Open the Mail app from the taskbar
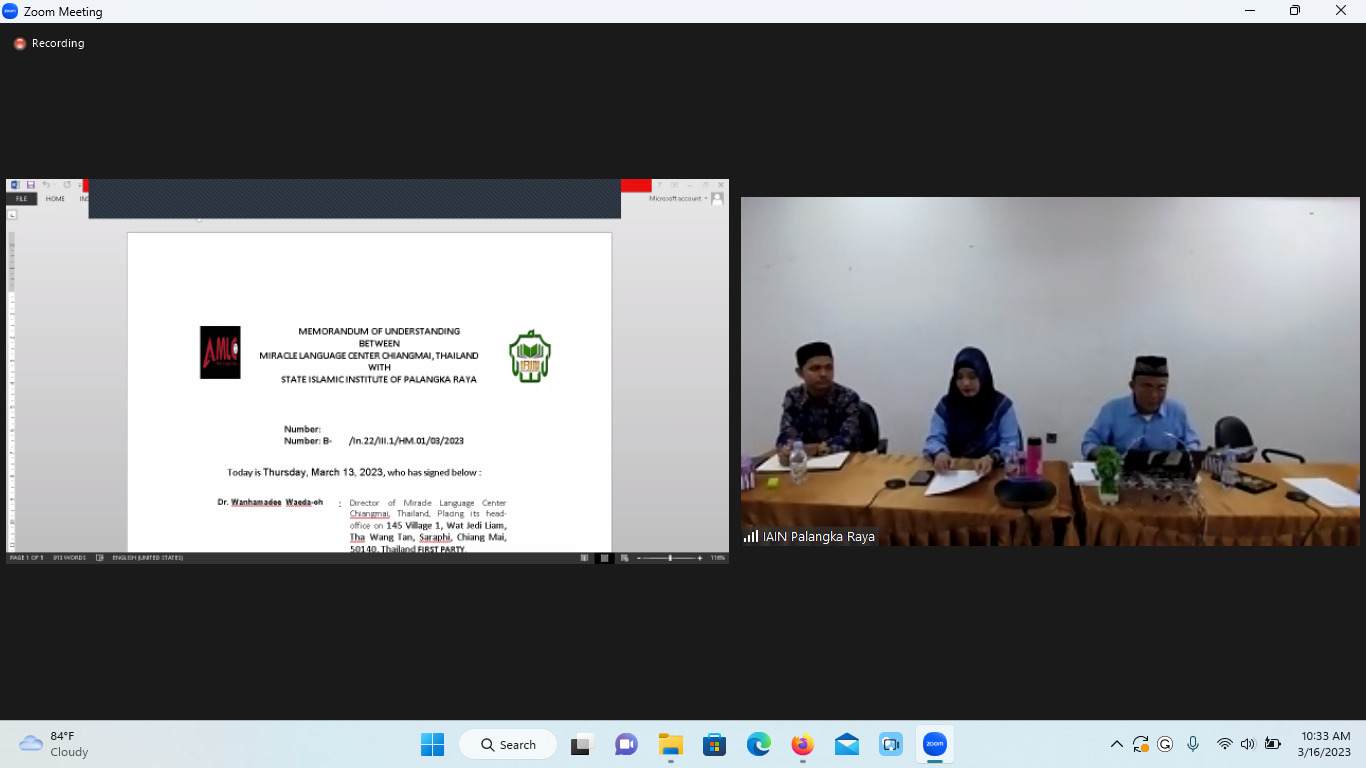The image size is (1366, 768). point(847,744)
